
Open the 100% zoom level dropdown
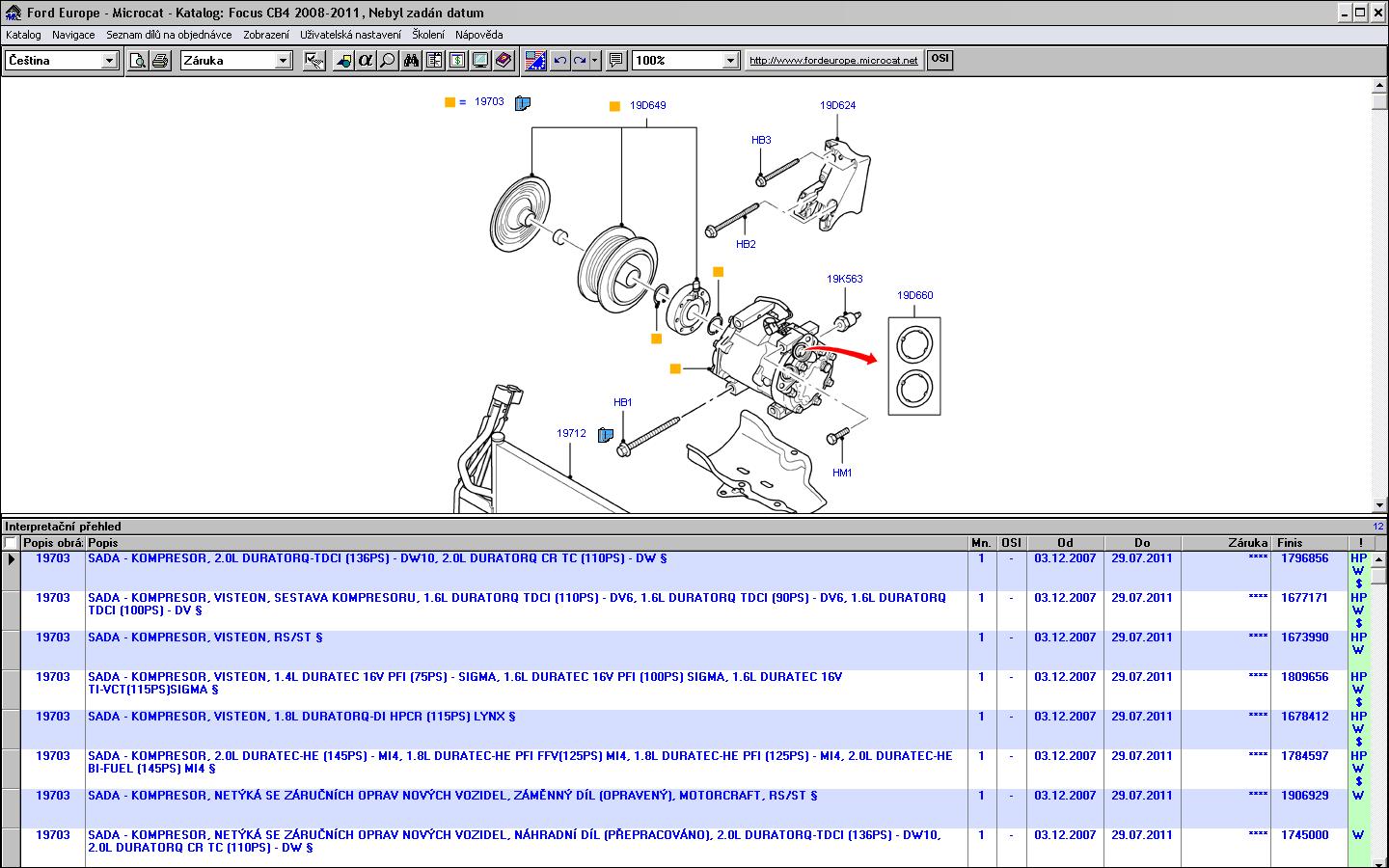pos(730,61)
